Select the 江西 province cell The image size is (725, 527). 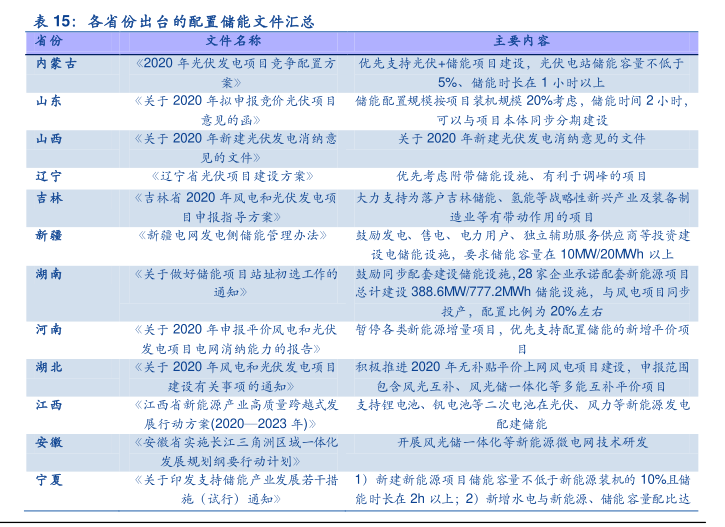pyautogui.click(x=48, y=405)
